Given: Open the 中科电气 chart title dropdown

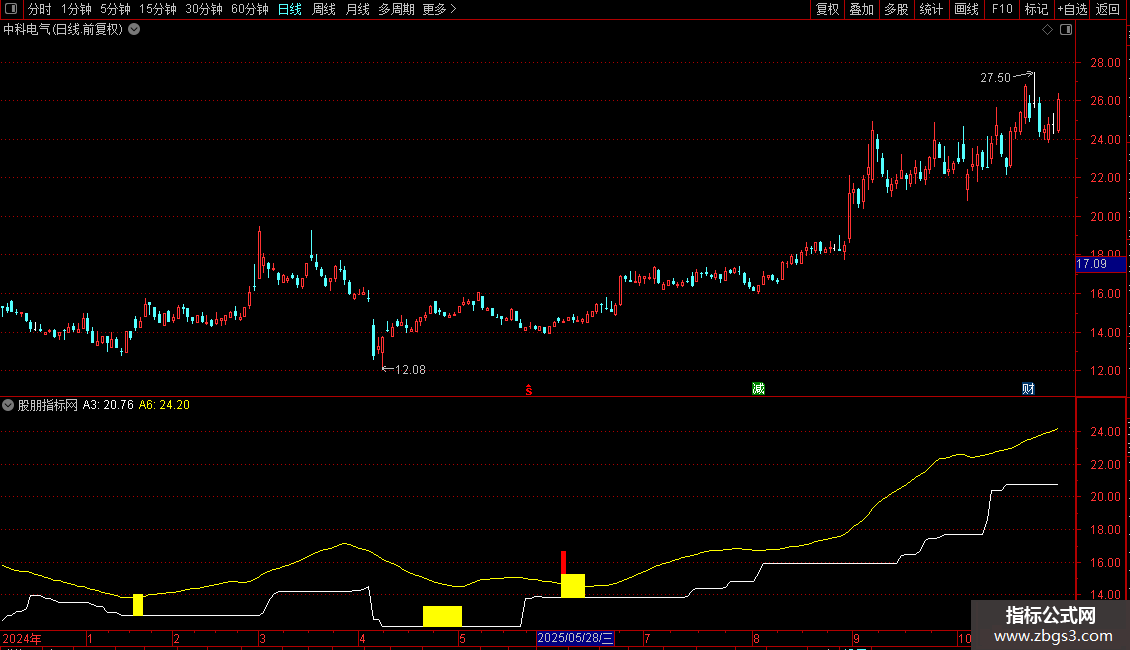Looking at the screenshot, I should (134, 30).
